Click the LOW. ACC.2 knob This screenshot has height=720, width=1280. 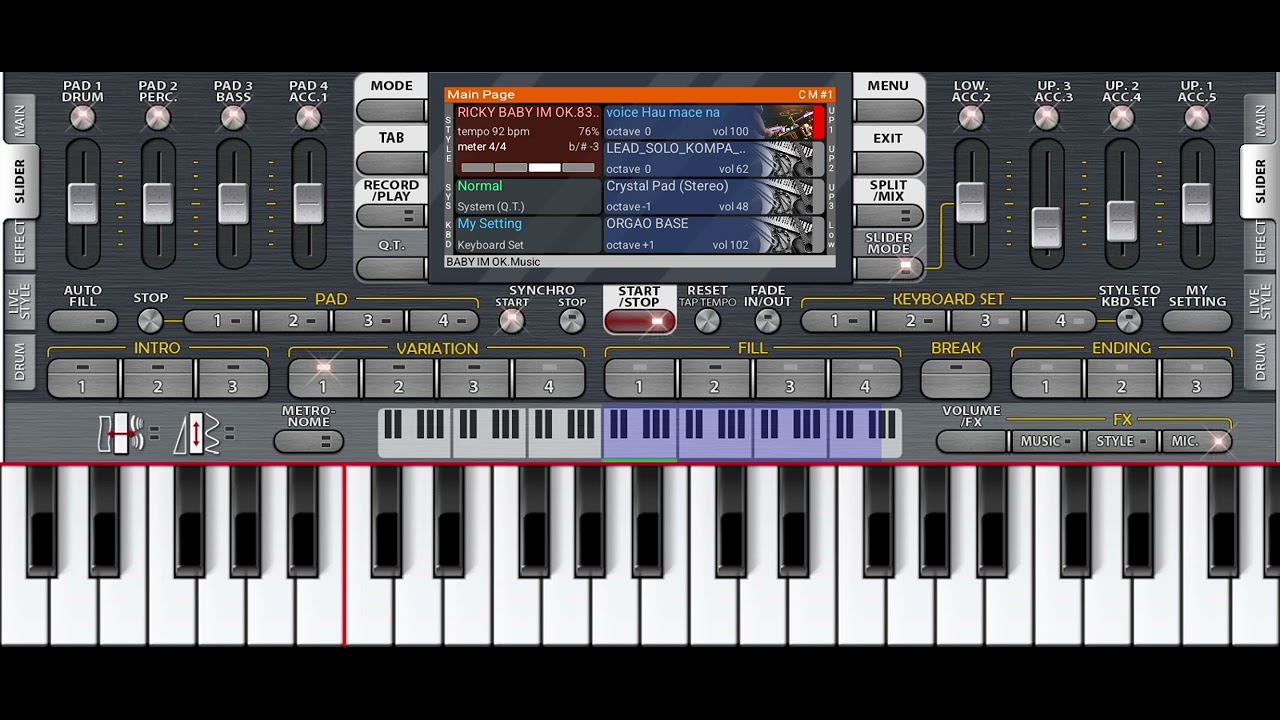[971, 118]
